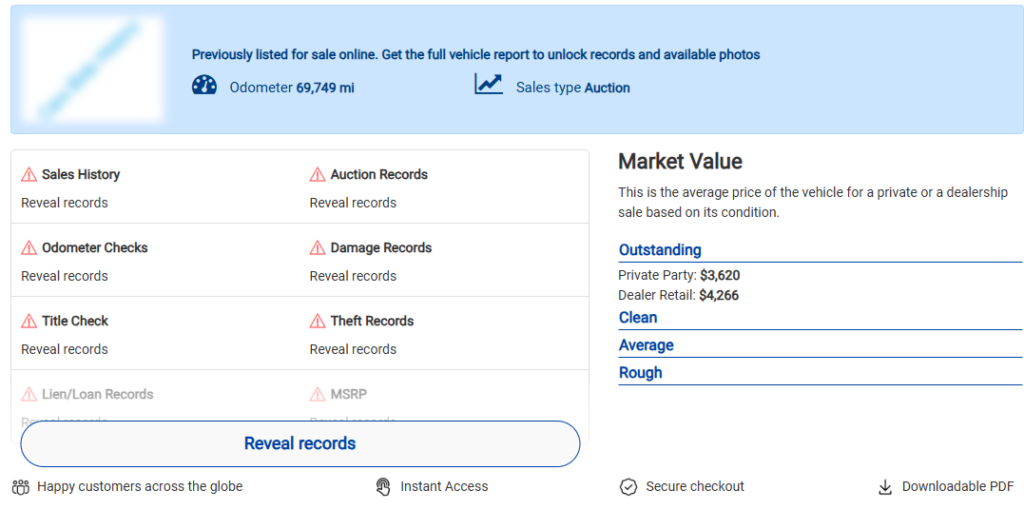Click the sales type chart icon
Image resolution: width=1024 pixels, height=510 pixels.
point(488,84)
